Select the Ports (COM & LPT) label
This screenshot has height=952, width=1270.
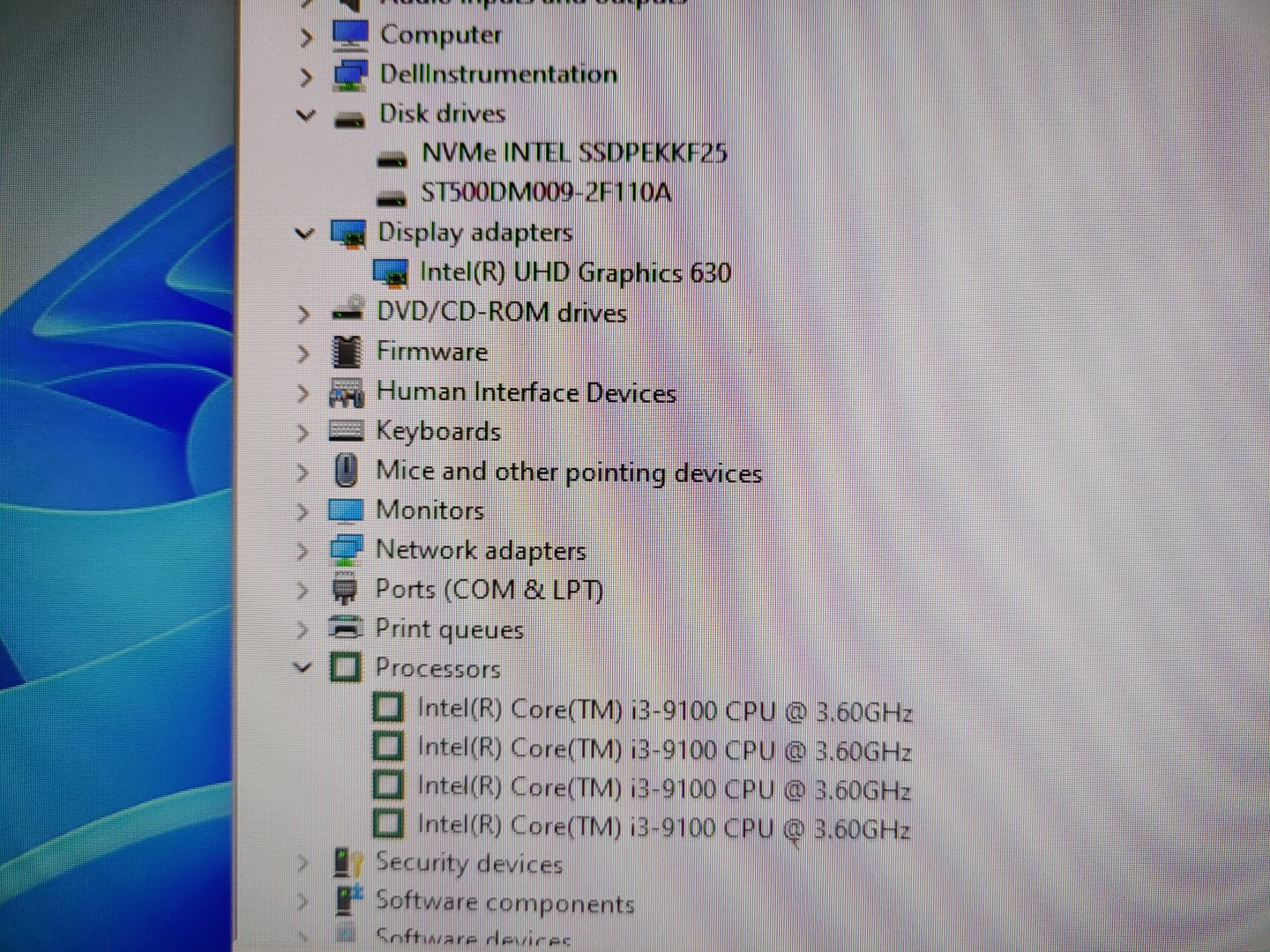point(489,589)
